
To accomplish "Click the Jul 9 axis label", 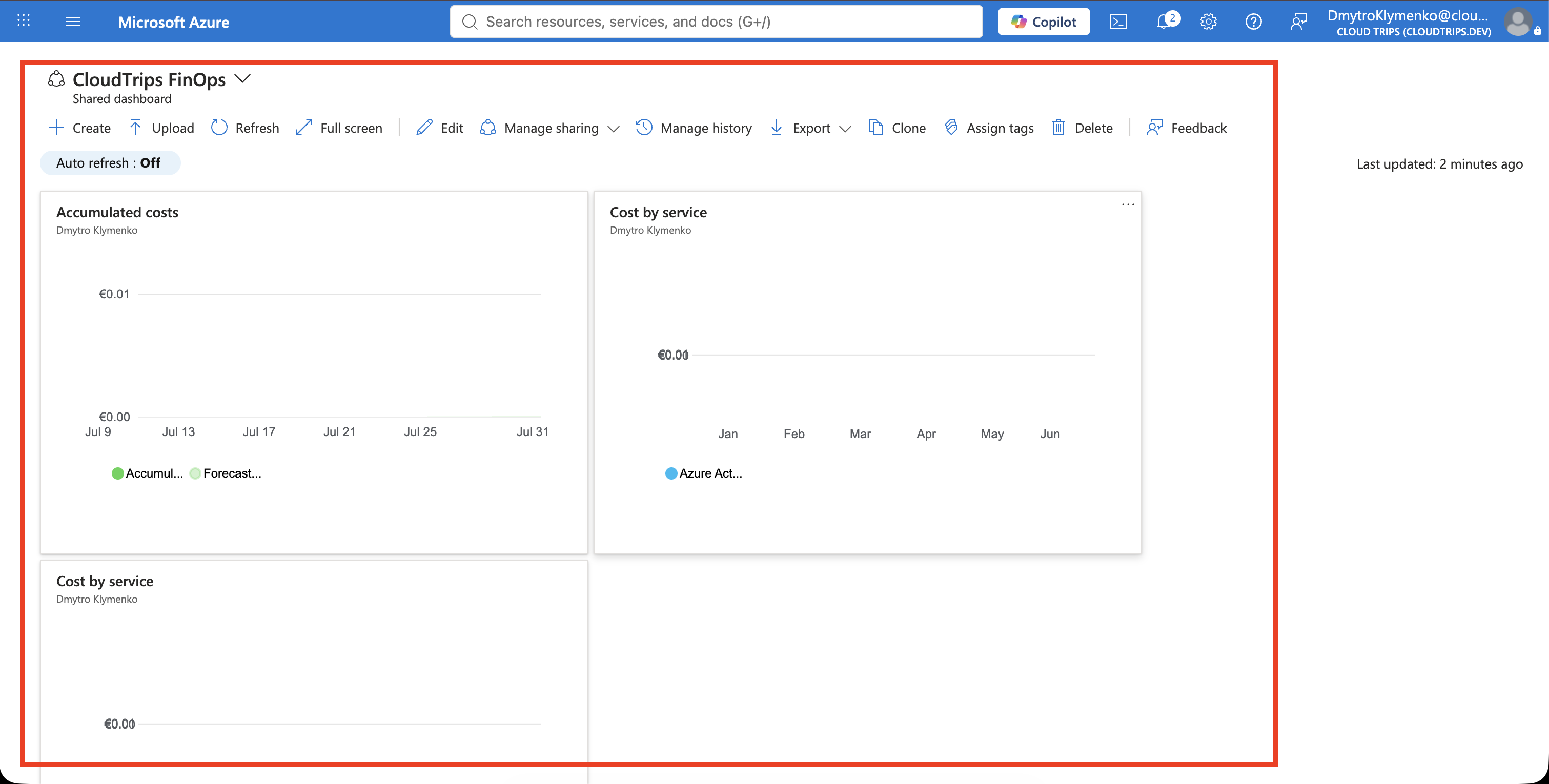I will click(x=98, y=431).
